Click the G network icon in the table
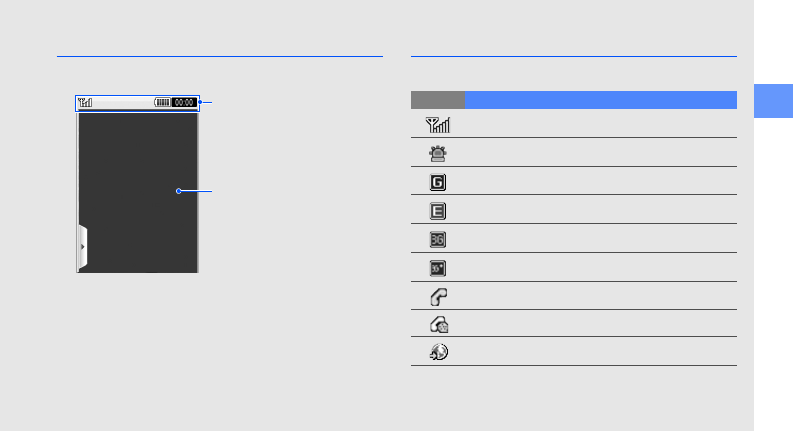 [x=438, y=183]
